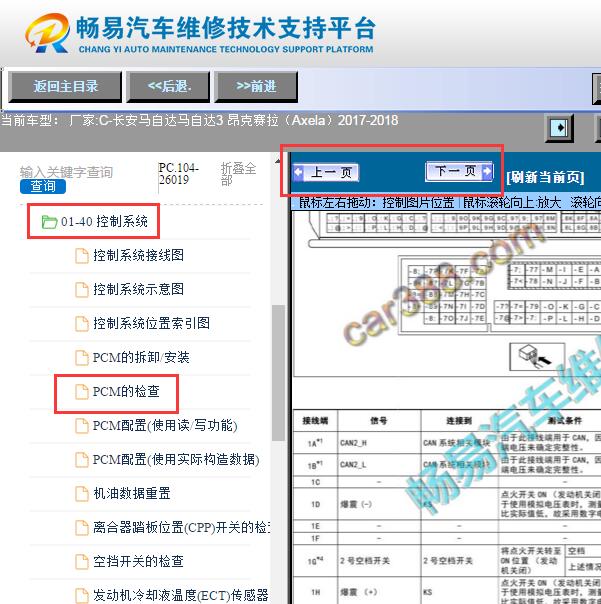601x604 pixels.
Task: Click the 返回主目录 button
Action: click(65, 87)
